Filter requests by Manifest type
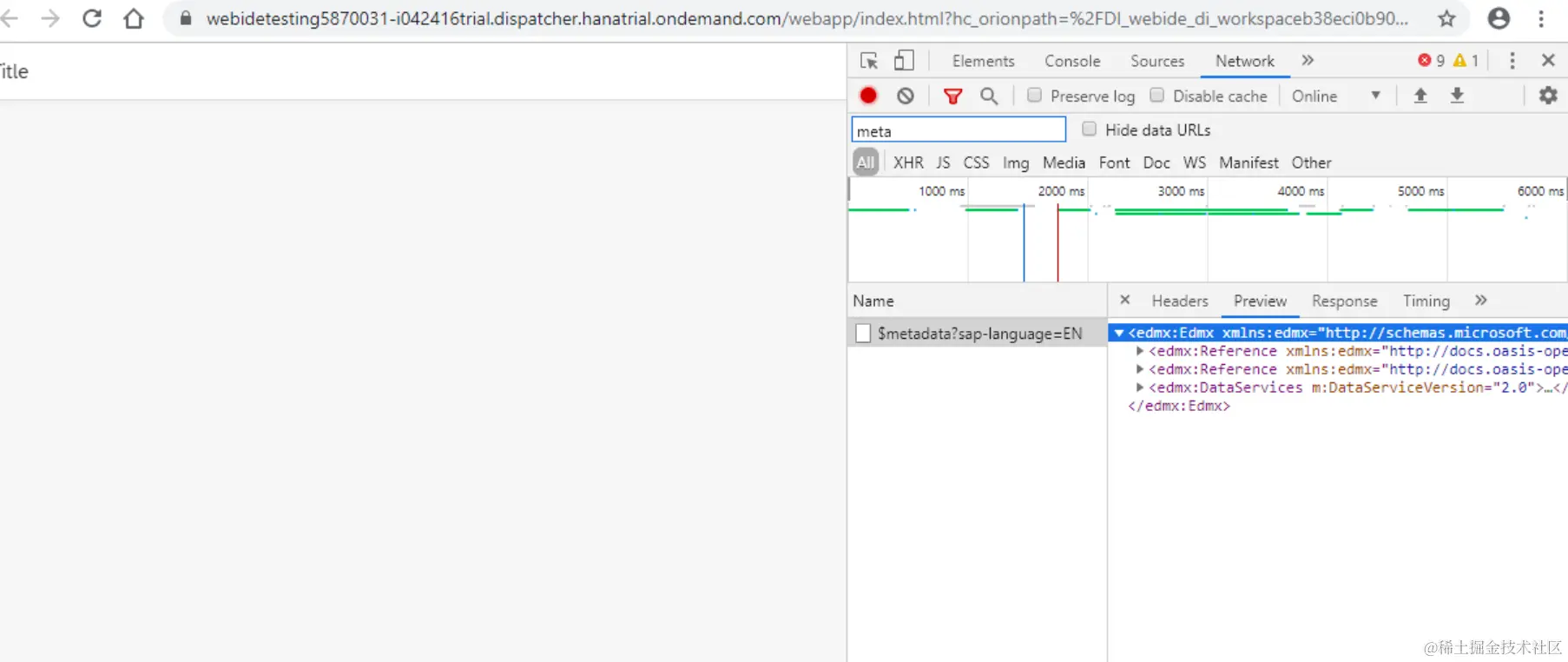Screen dimensions: 1568x662 1248,162
